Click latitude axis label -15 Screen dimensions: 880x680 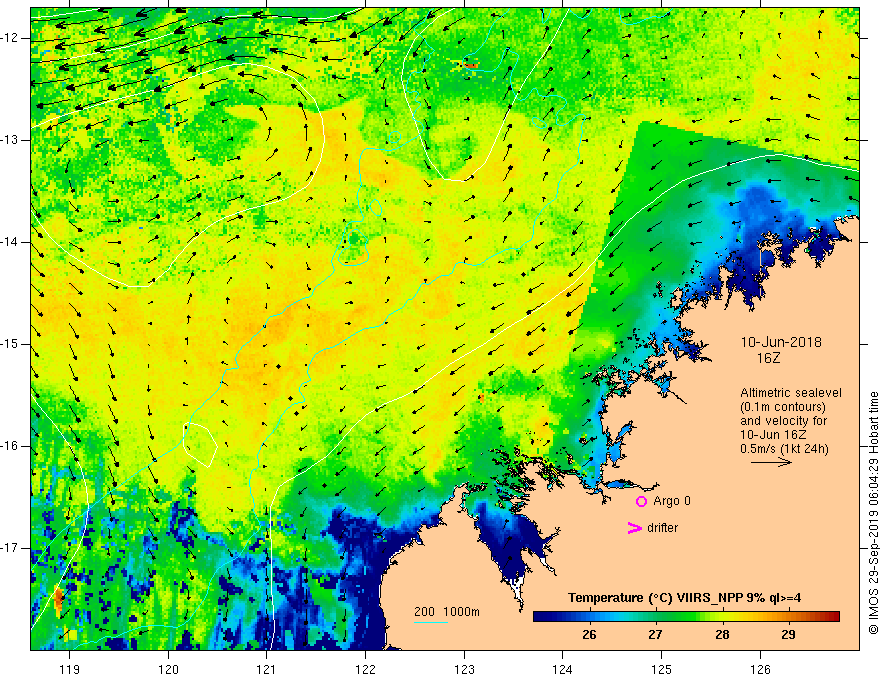11,344
